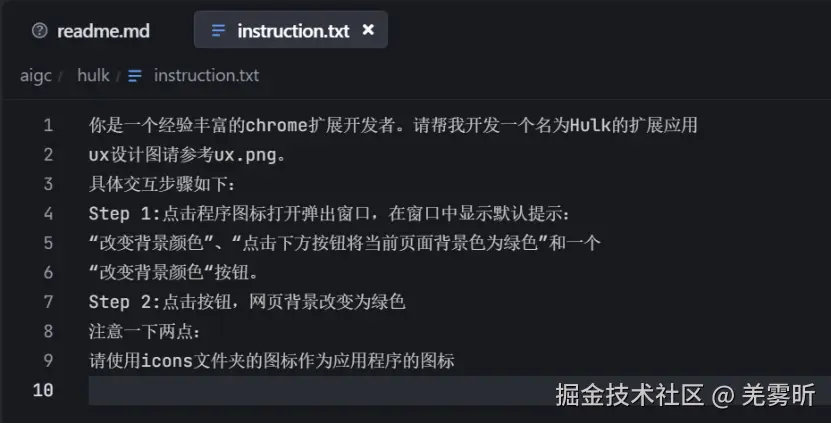Screen dimensions: 831x424
Task: Select the instruction.txt tab
Action: (293, 31)
